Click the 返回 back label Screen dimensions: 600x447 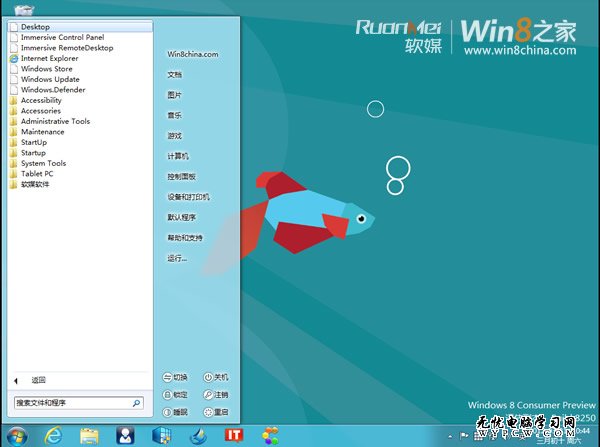39,380
